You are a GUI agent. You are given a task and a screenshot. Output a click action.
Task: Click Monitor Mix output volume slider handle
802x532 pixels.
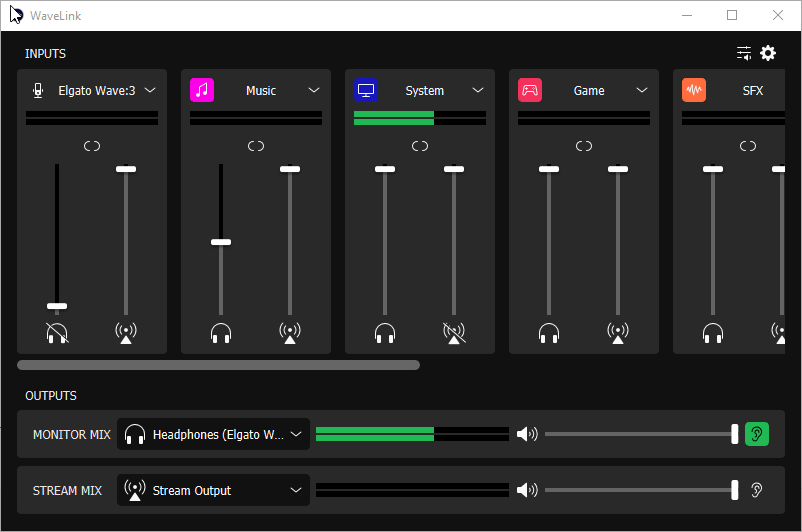coord(734,434)
